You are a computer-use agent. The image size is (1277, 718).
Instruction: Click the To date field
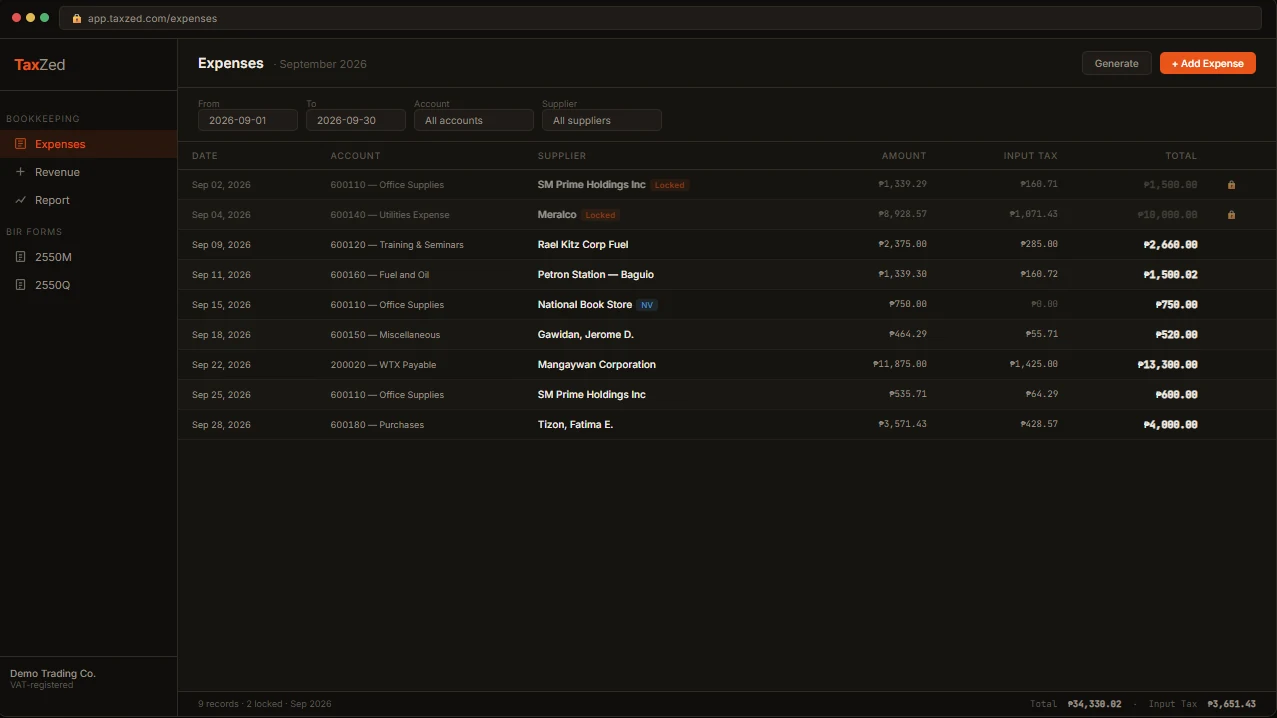pyautogui.click(x=356, y=120)
